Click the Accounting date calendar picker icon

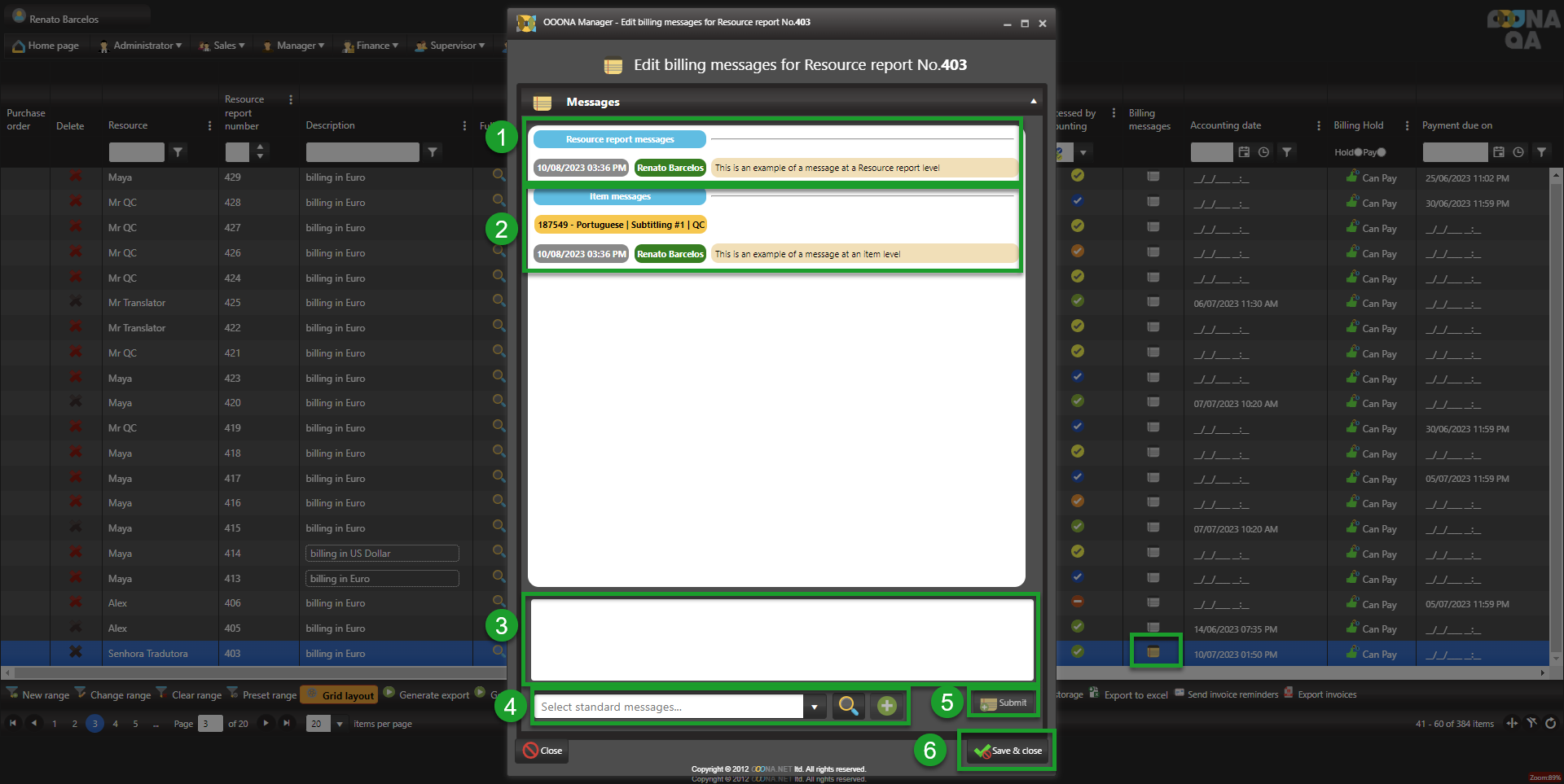coord(1244,152)
